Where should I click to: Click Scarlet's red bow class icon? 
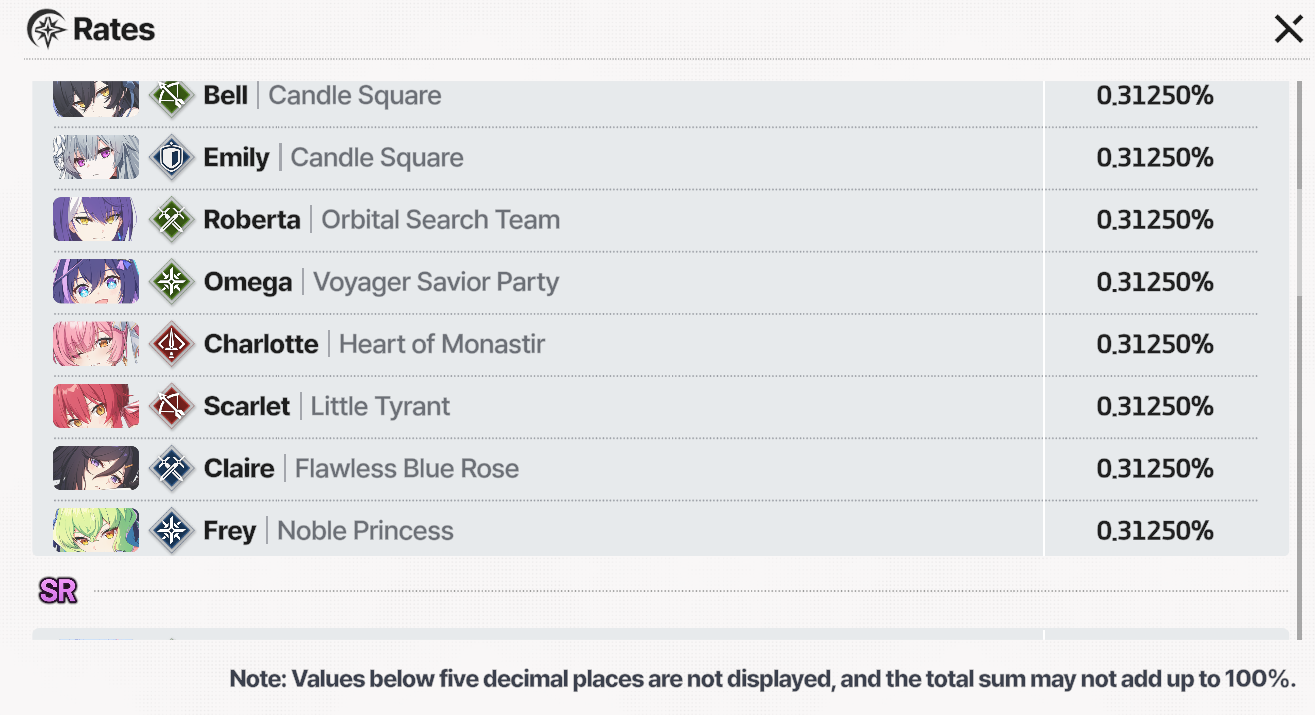click(172, 406)
